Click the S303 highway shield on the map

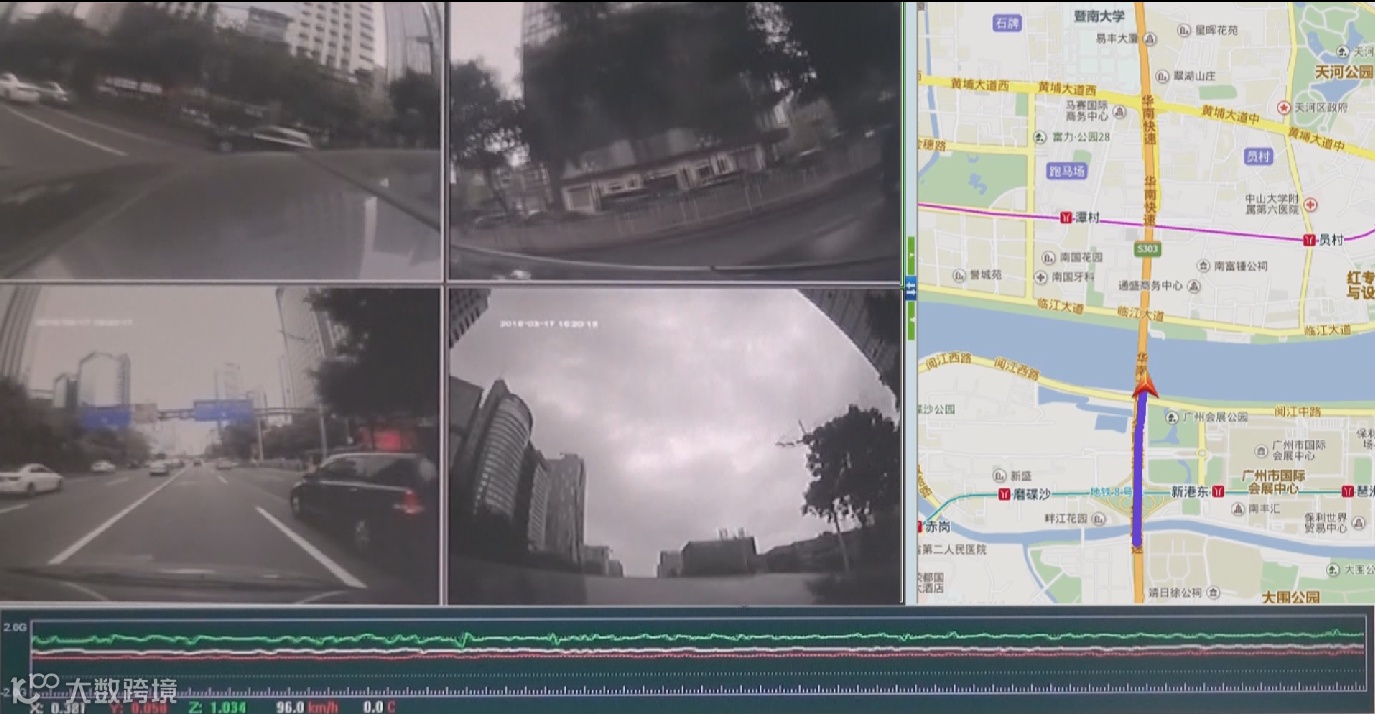1147,247
